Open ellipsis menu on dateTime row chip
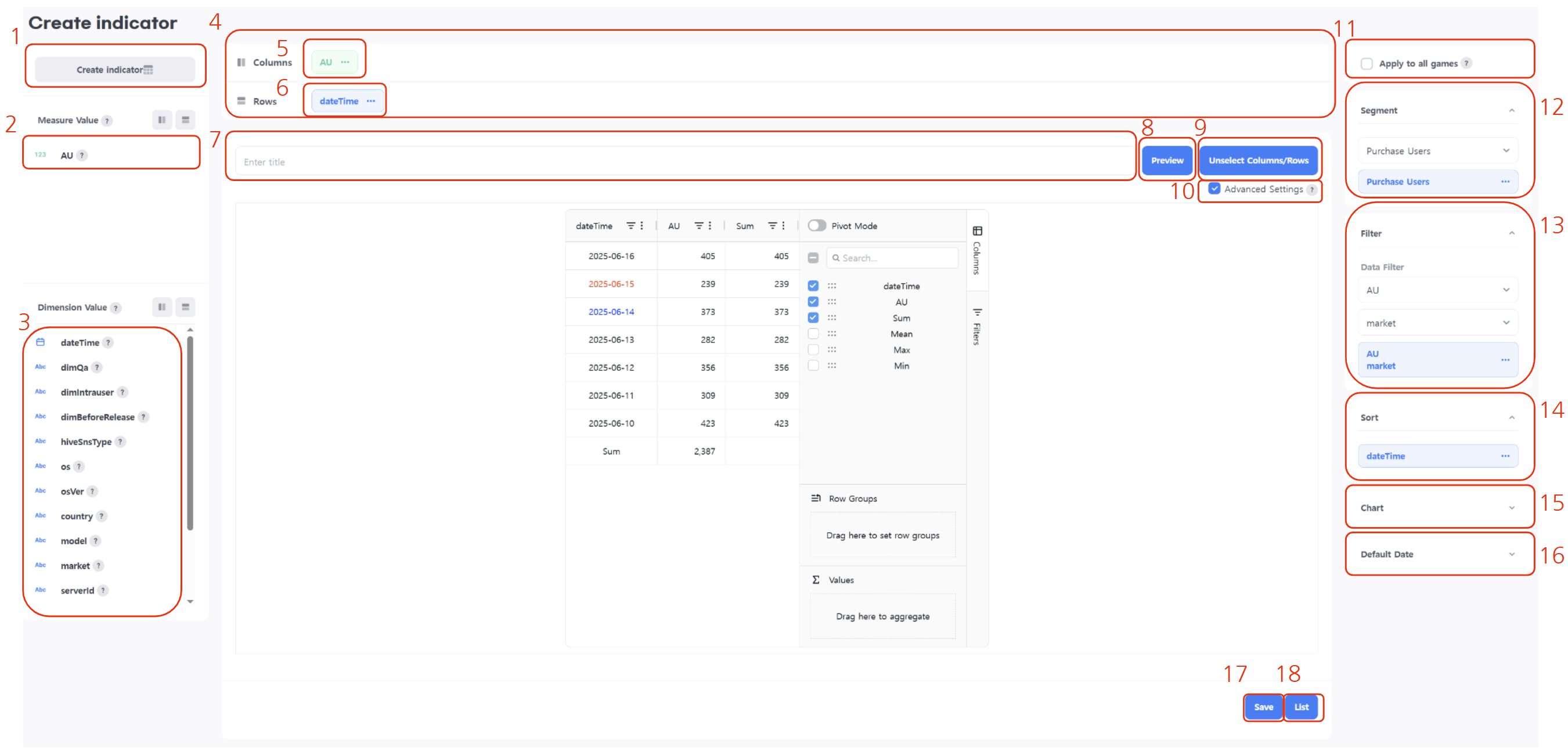This screenshot has width=1568, height=755. [371, 101]
